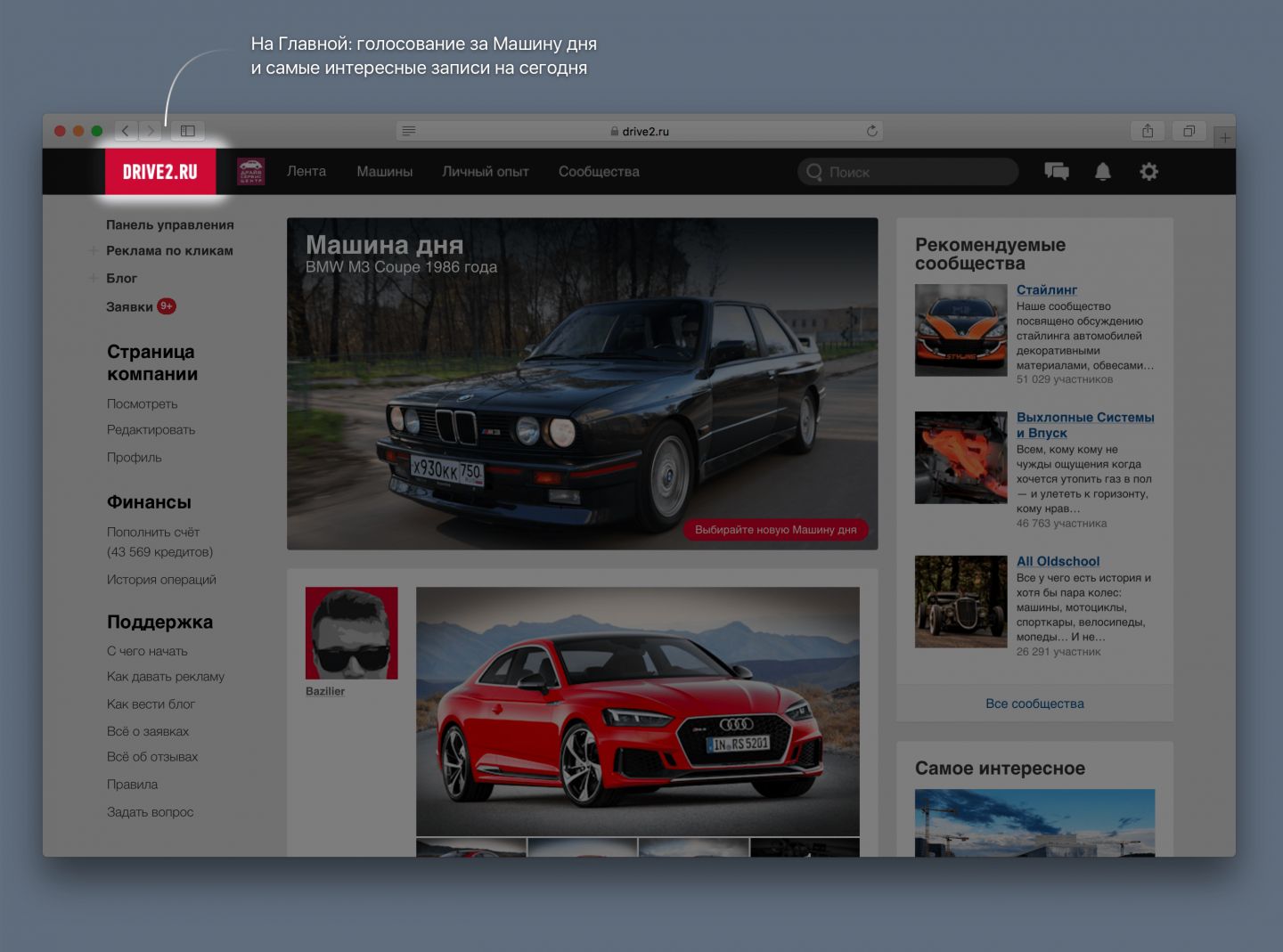
Task: Open the Safari tab overview icon
Action: (x=1189, y=131)
